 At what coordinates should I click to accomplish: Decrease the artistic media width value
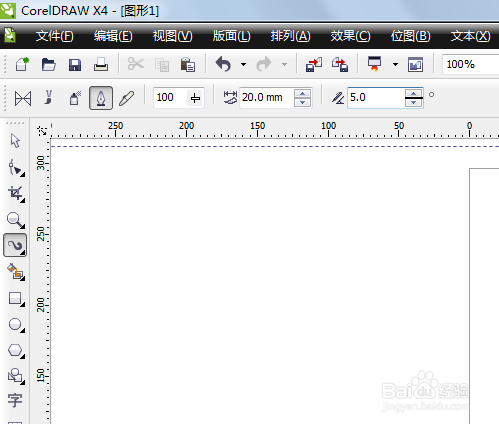tap(303, 102)
